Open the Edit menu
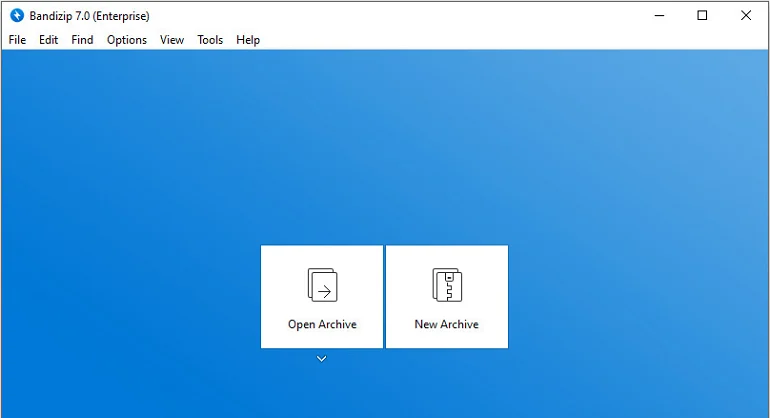 point(49,40)
